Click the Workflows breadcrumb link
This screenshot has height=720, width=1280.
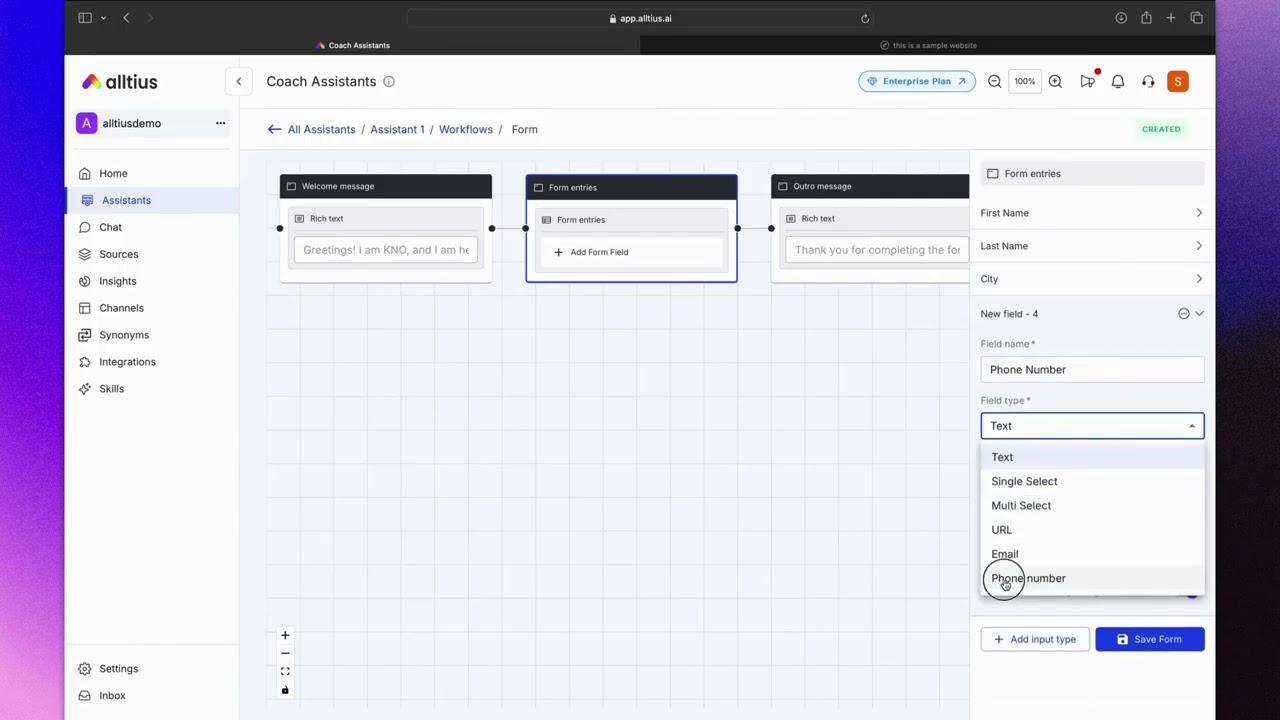[465, 129]
